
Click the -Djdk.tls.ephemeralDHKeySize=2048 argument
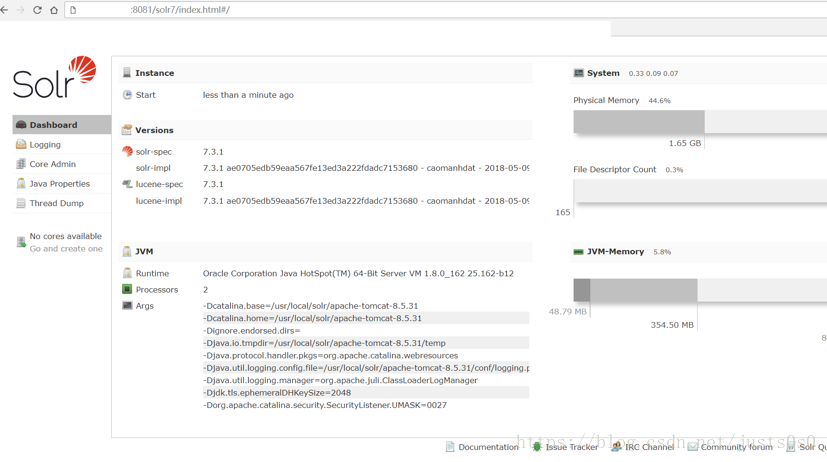tap(366, 392)
